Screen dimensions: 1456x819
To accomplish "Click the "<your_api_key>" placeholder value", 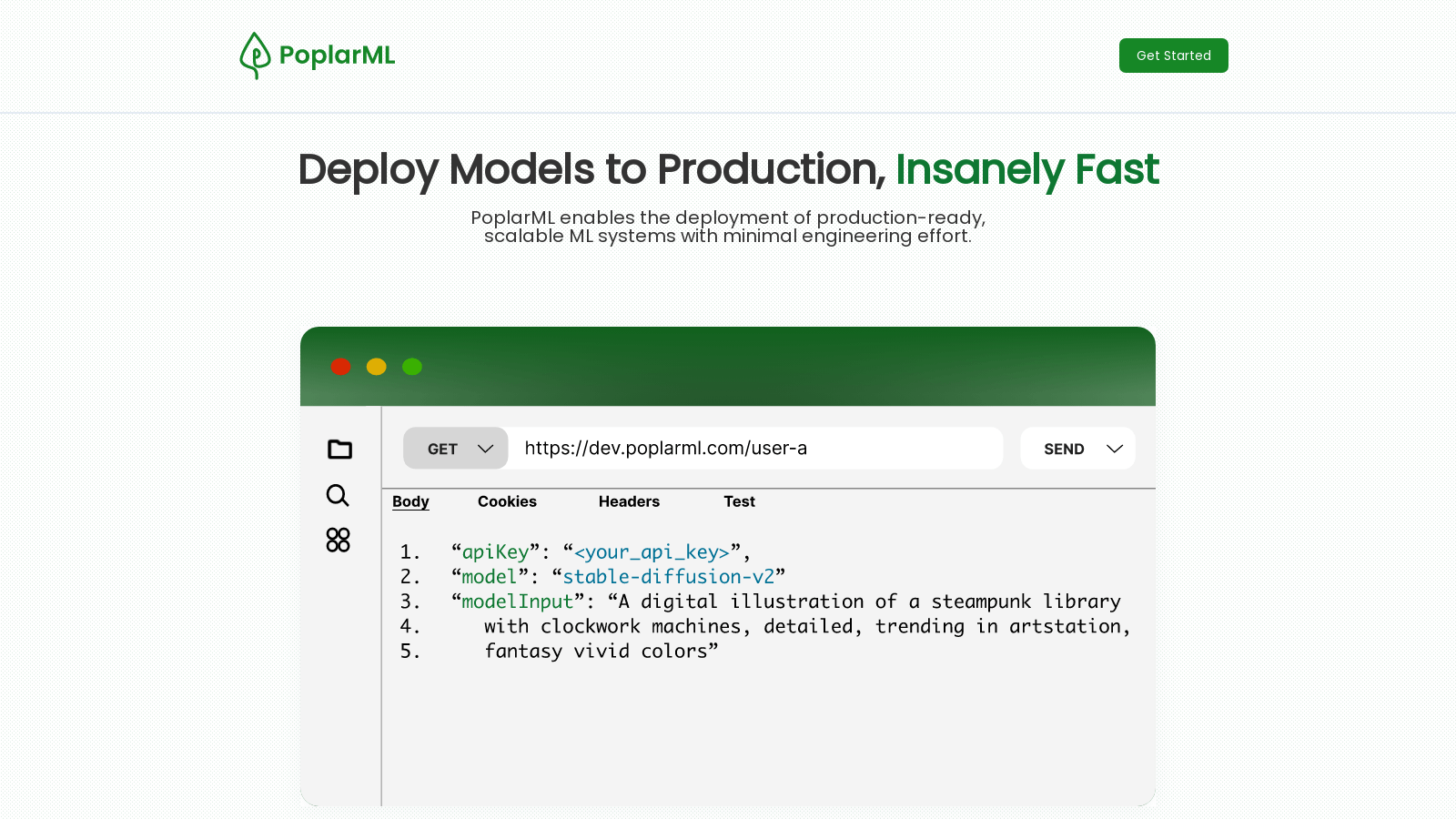I will [x=652, y=552].
